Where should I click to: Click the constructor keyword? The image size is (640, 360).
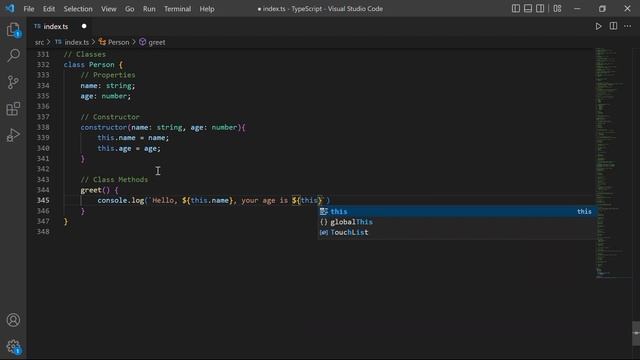click(104, 127)
